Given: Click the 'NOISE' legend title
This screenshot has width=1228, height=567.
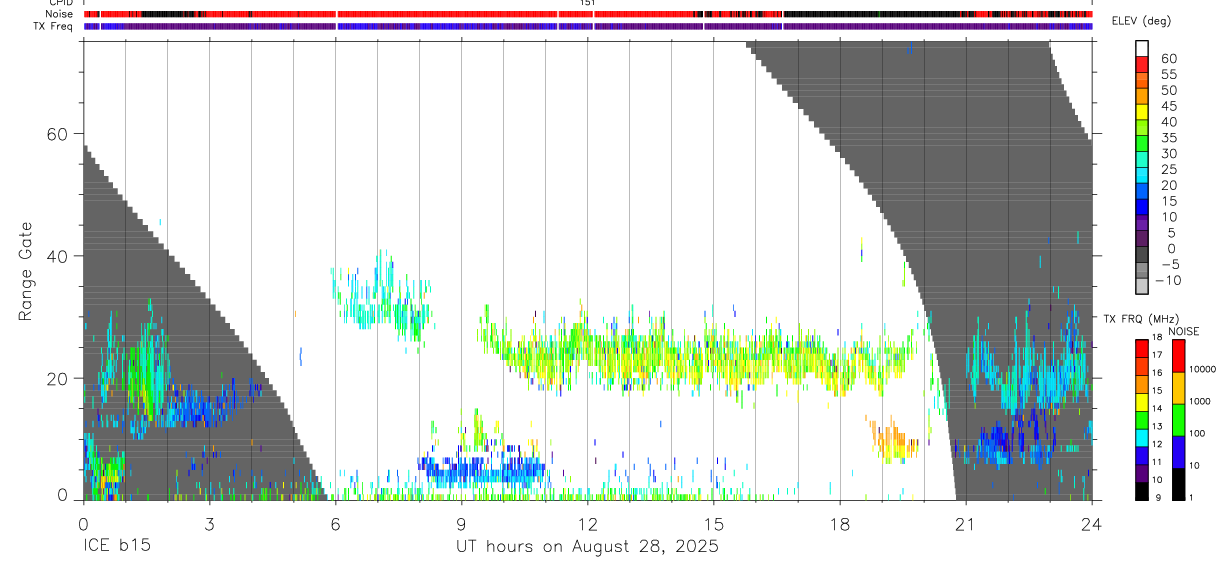Looking at the screenshot, I should (x=1183, y=331).
